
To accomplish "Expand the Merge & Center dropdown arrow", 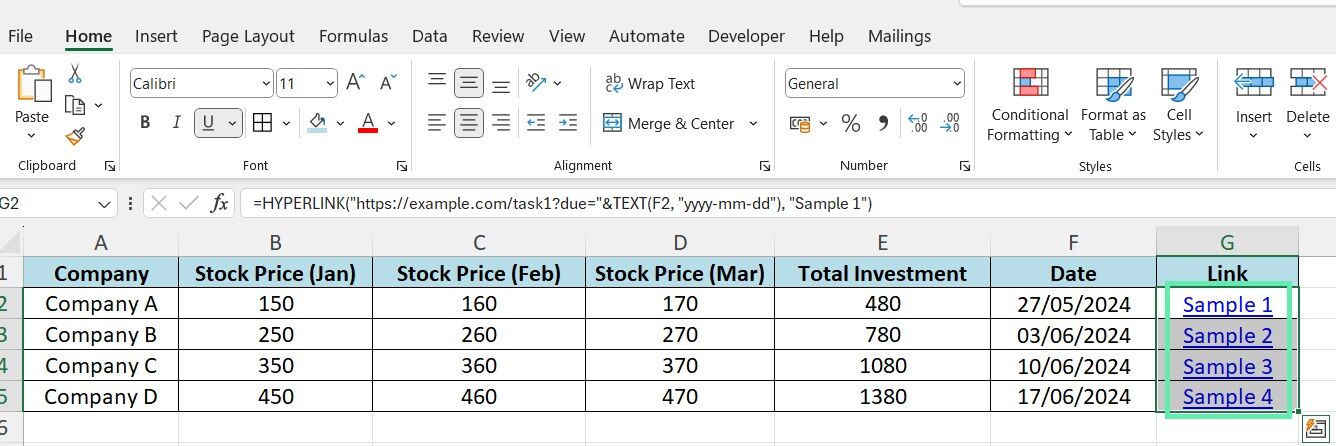I will (753, 124).
